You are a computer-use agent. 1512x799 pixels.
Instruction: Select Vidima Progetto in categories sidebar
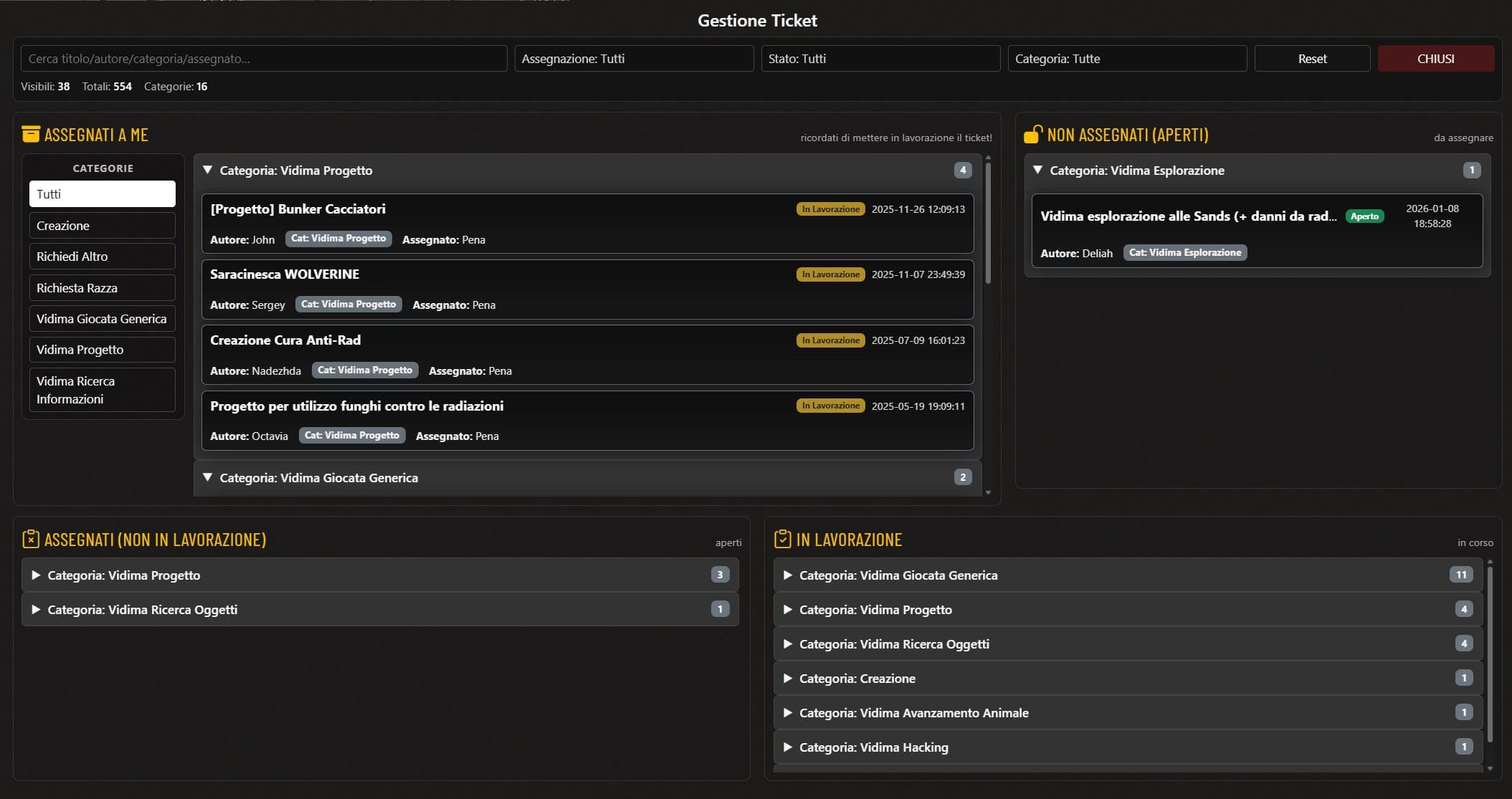(x=103, y=350)
